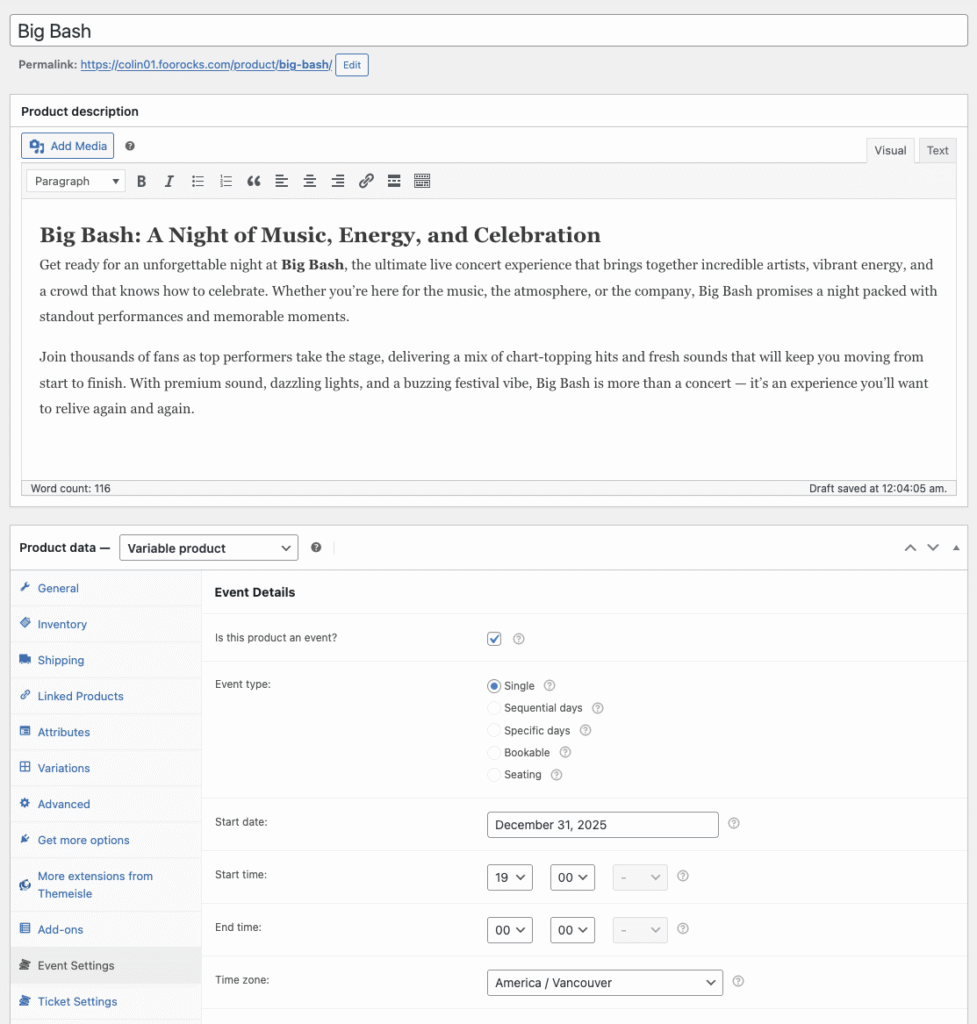
Task: Insert the Read More tag
Action: (x=393, y=181)
